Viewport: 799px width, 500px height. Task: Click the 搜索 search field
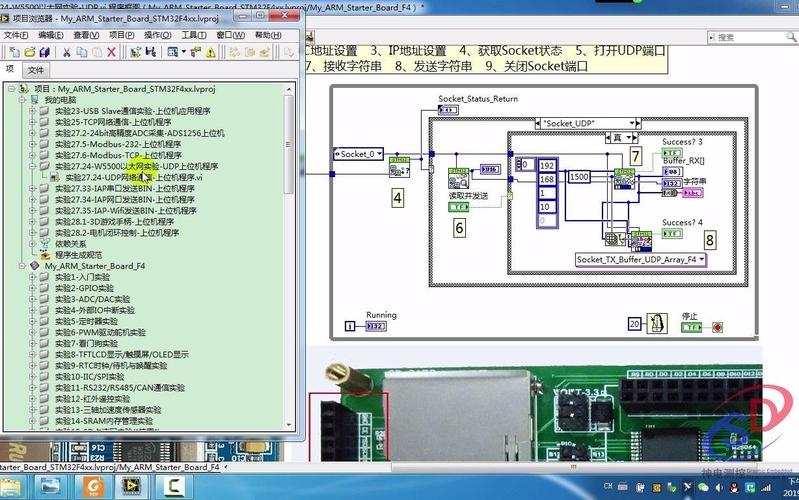pos(753,37)
